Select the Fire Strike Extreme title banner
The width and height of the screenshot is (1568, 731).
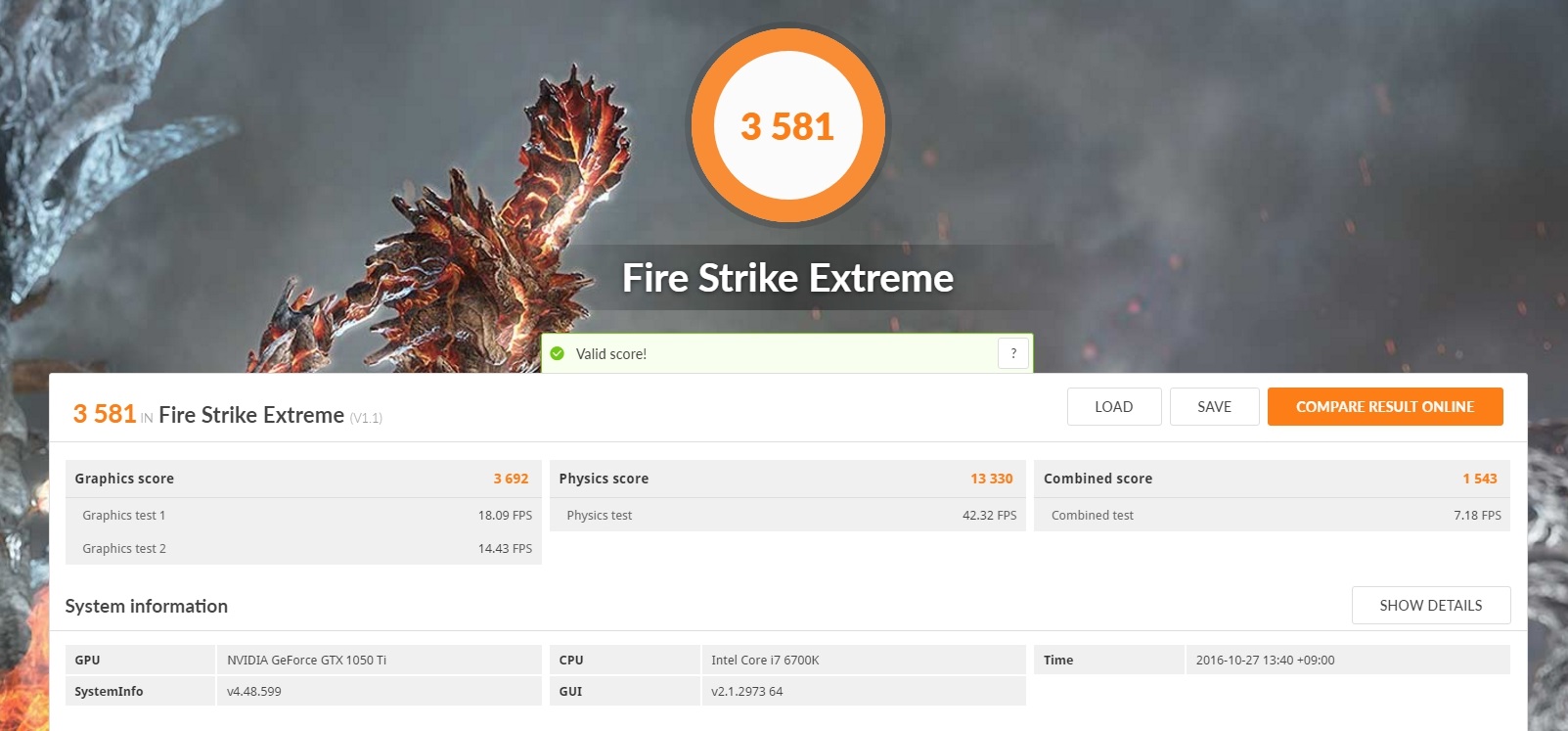coord(787,279)
